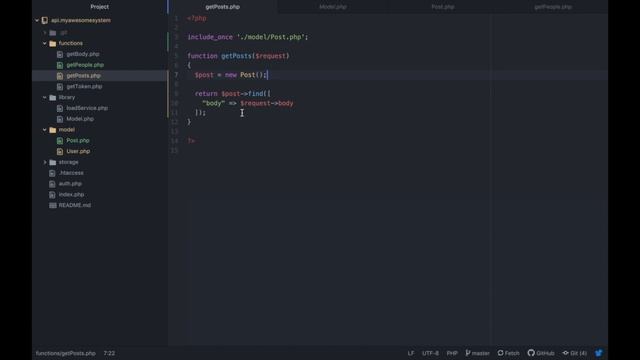The height and width of the screenshot is (360, 640).
Task: Open getToken.php in the tree view
Action: (84, 87)
